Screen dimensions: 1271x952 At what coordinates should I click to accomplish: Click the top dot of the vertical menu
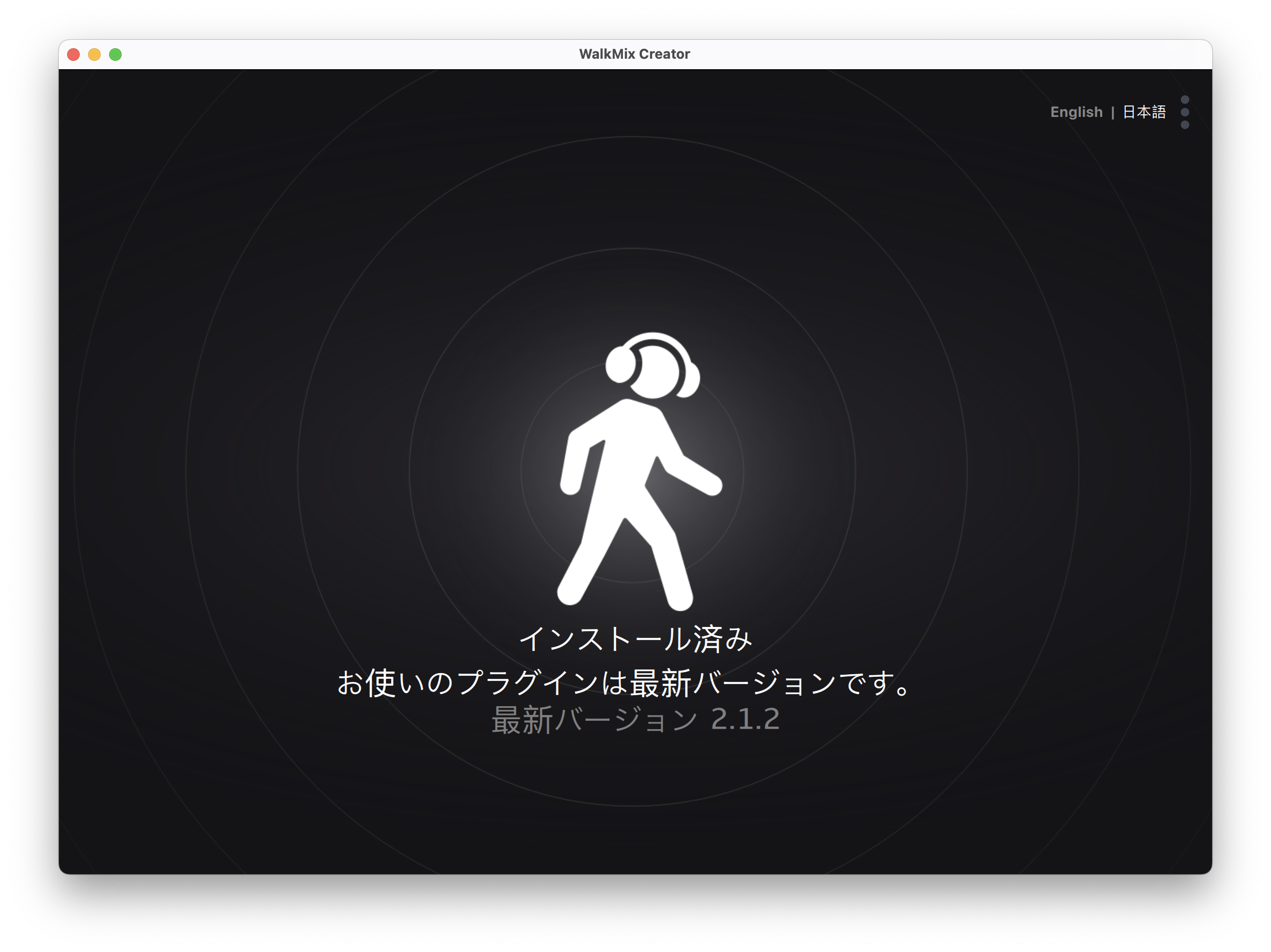click(x=1184, y=100)
